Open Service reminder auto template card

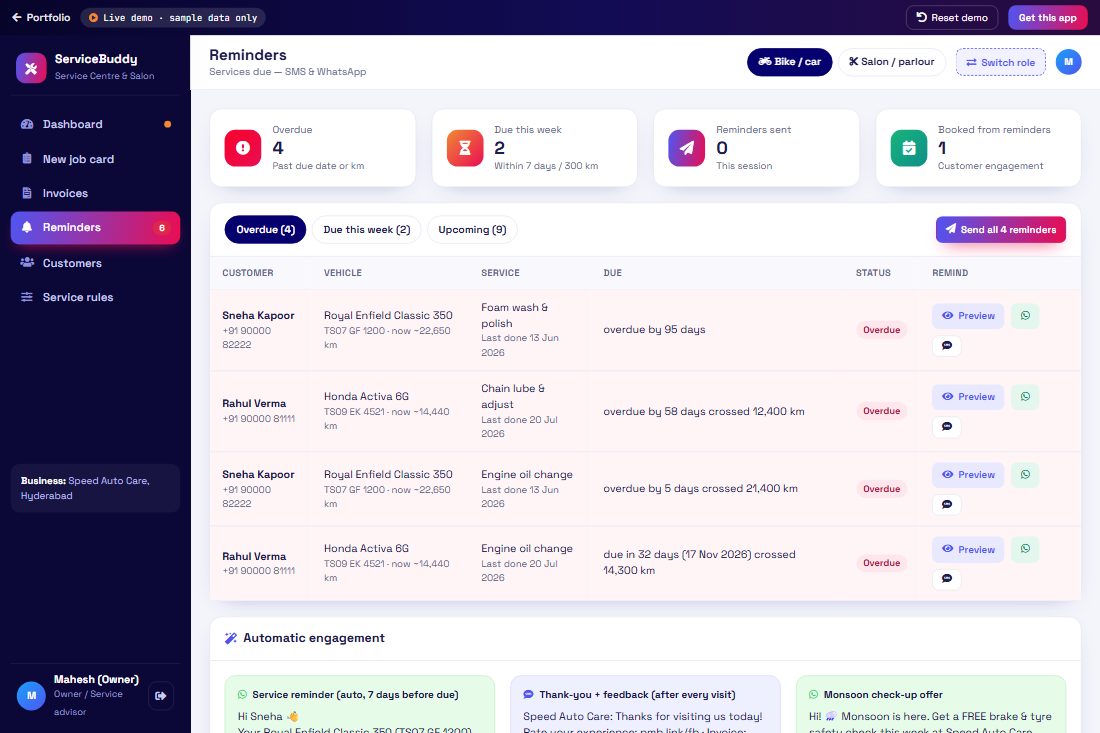click(x=359, y=704)
